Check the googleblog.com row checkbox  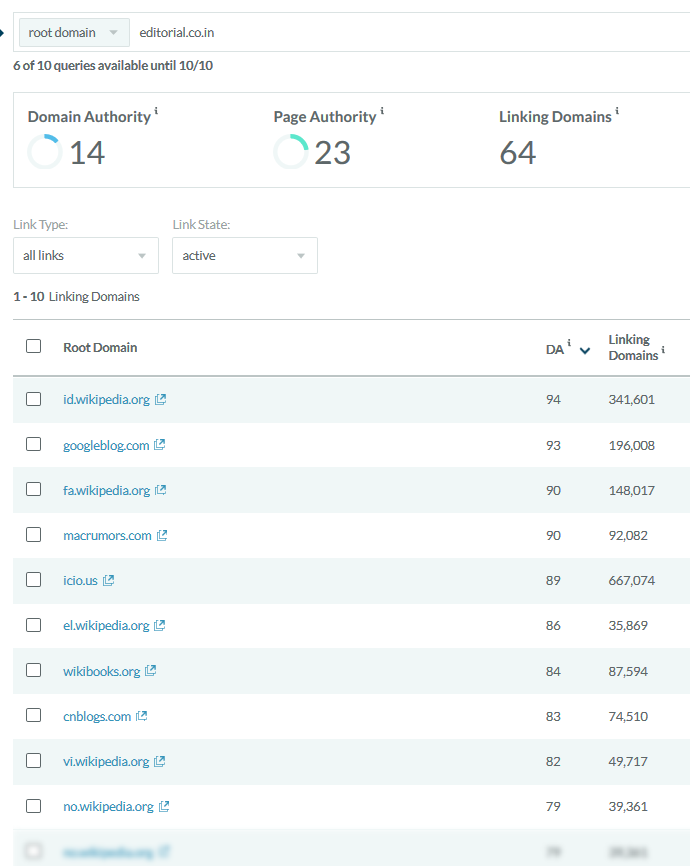[34, 444]
